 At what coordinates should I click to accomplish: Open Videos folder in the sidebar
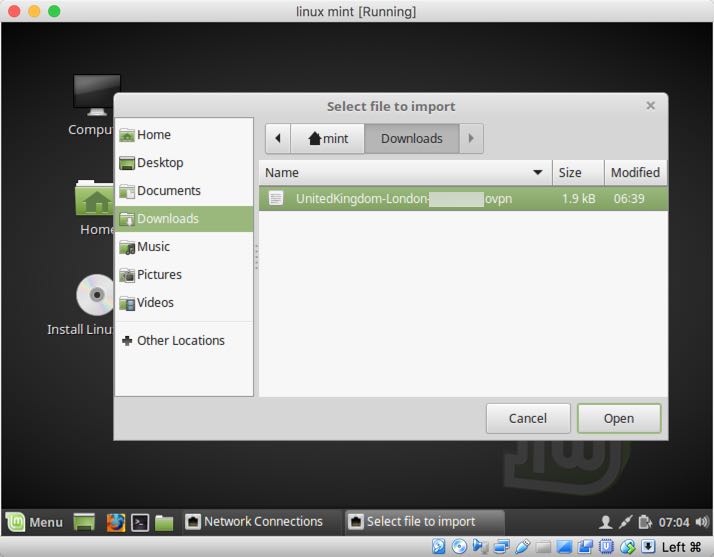(184, 302)
